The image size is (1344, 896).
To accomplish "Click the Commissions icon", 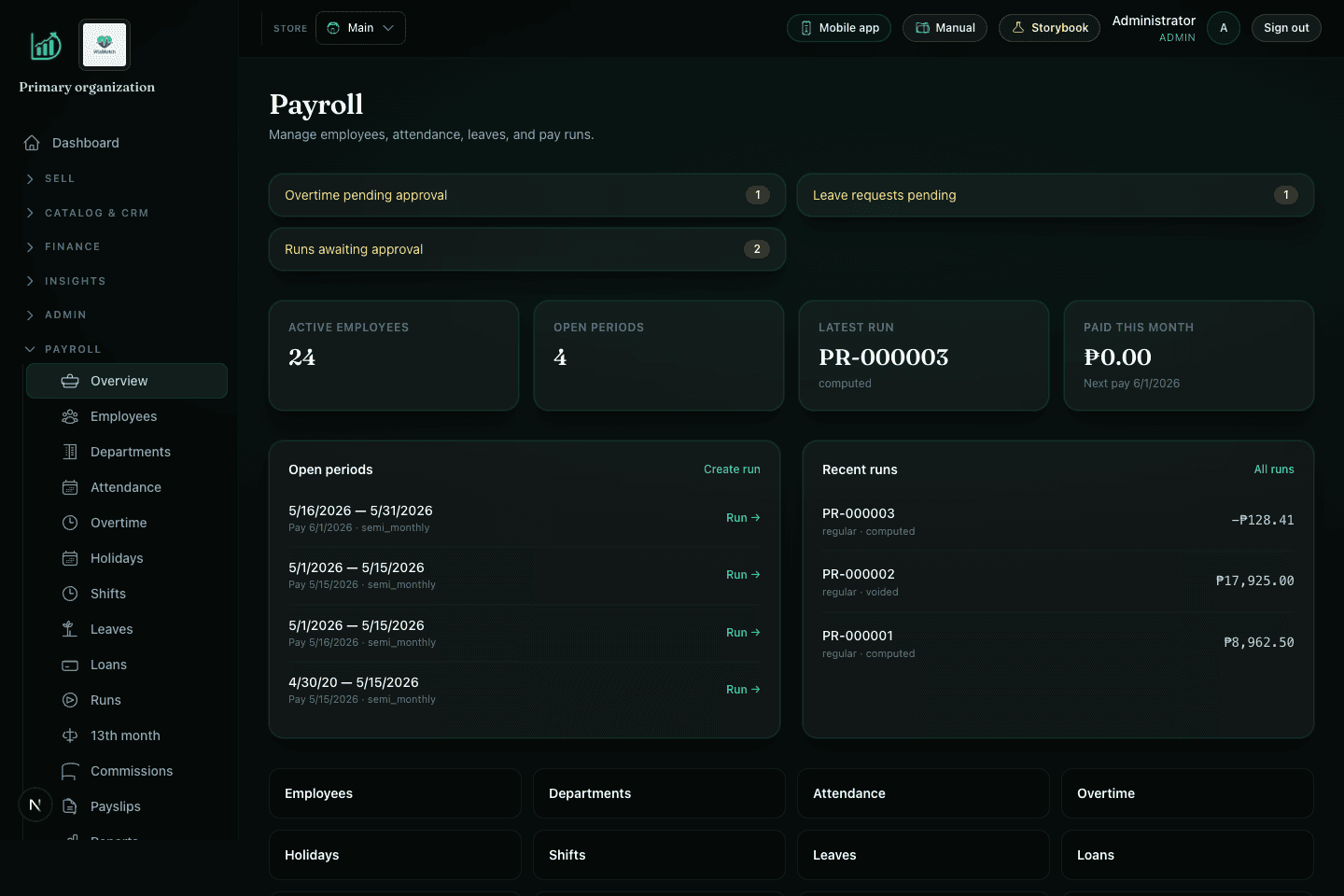I will pos(70,771).
